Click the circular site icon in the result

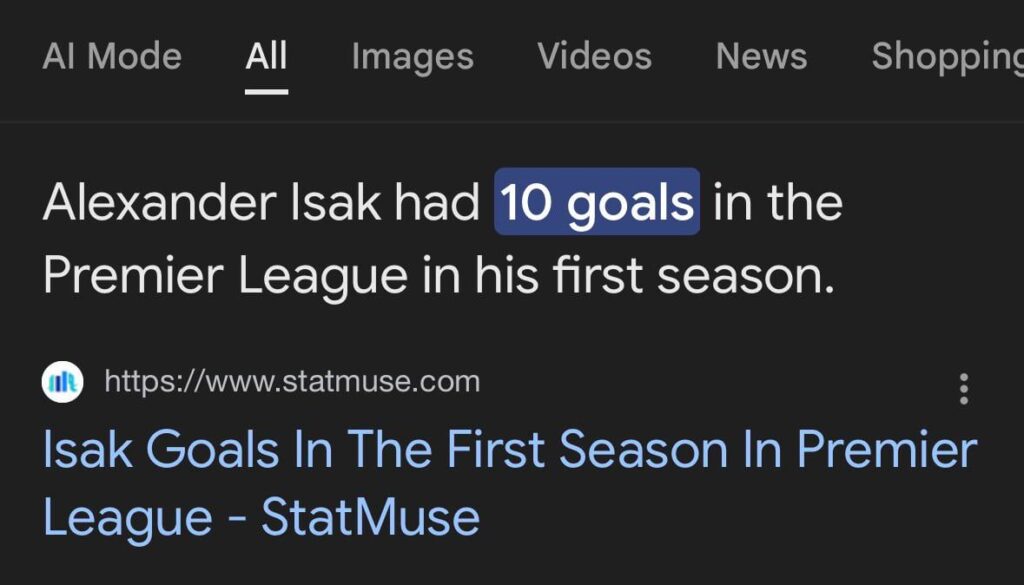[62, 381]
